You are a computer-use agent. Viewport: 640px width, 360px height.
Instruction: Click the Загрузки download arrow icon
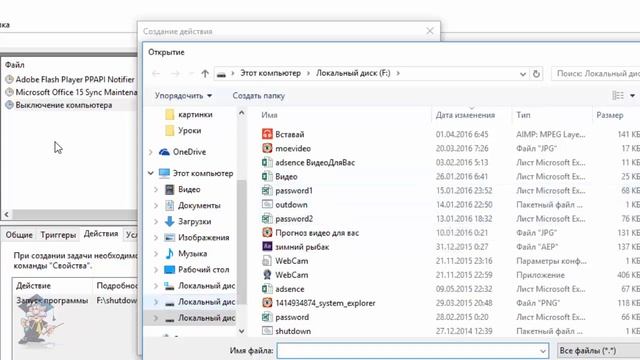click(x=169, y=221)
